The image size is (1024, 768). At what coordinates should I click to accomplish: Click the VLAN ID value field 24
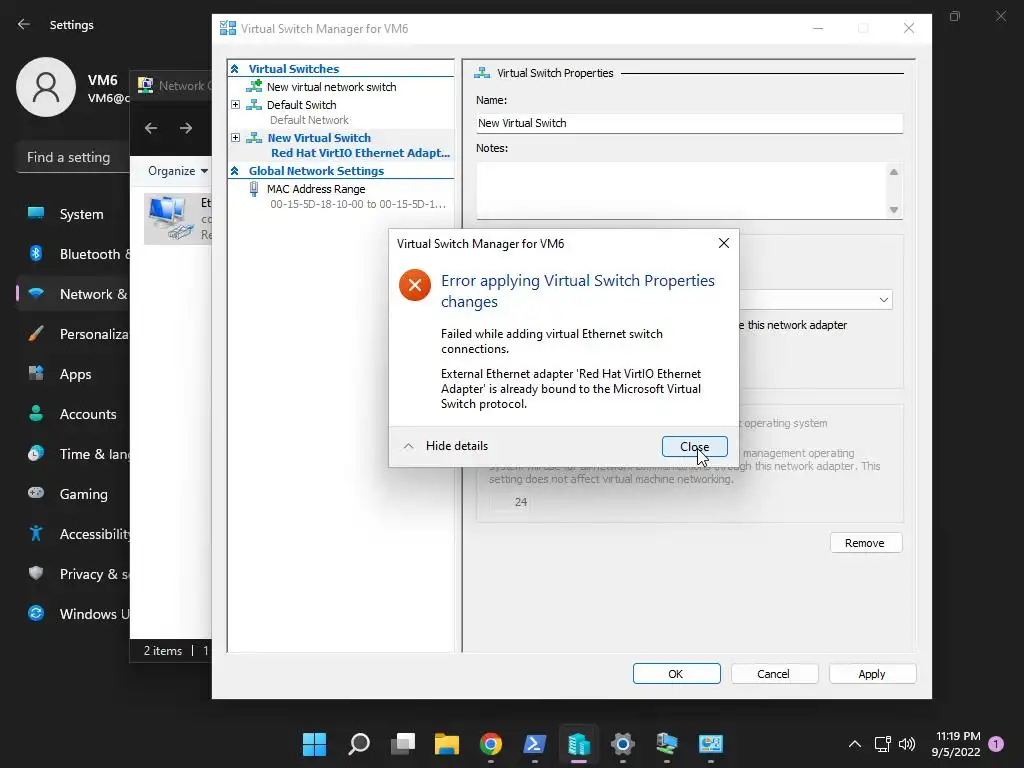tap(511, 502)
